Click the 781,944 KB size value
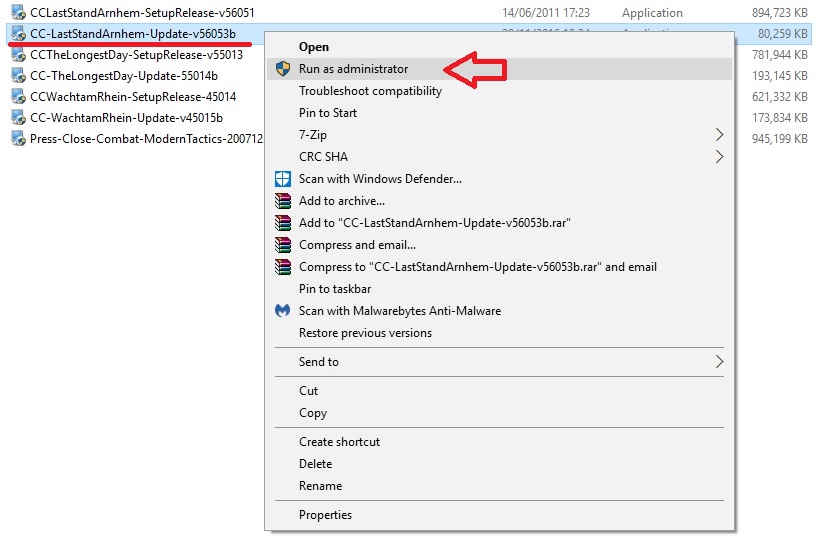 click(779, 55)
